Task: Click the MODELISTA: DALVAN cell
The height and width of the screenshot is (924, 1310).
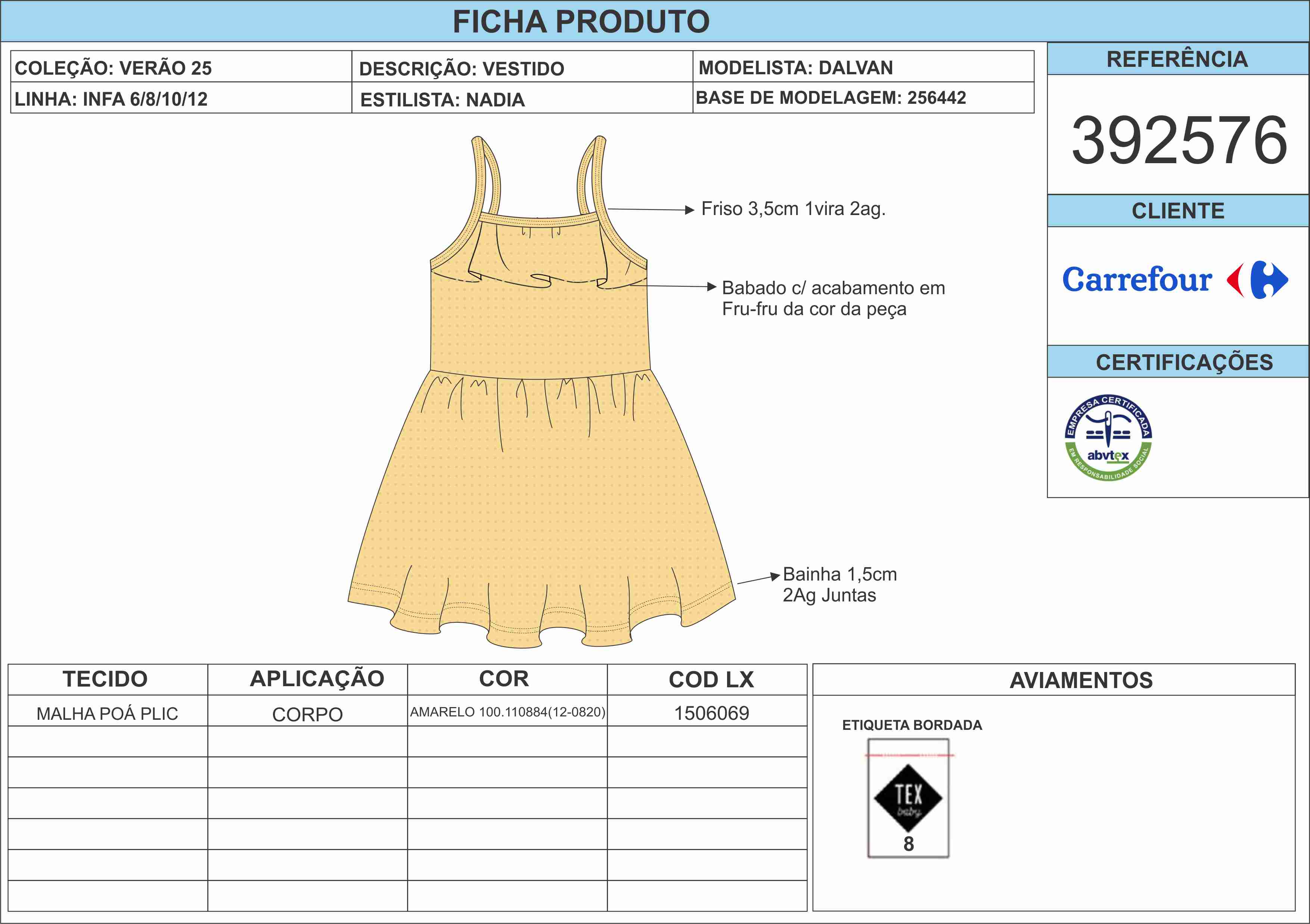Action: 795,68
